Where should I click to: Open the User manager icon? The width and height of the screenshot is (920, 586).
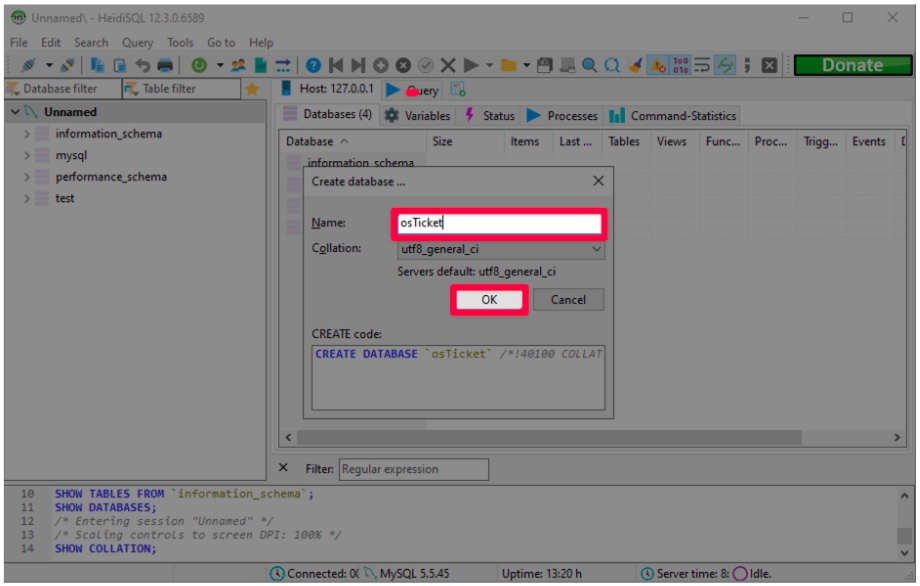(238, 65)
